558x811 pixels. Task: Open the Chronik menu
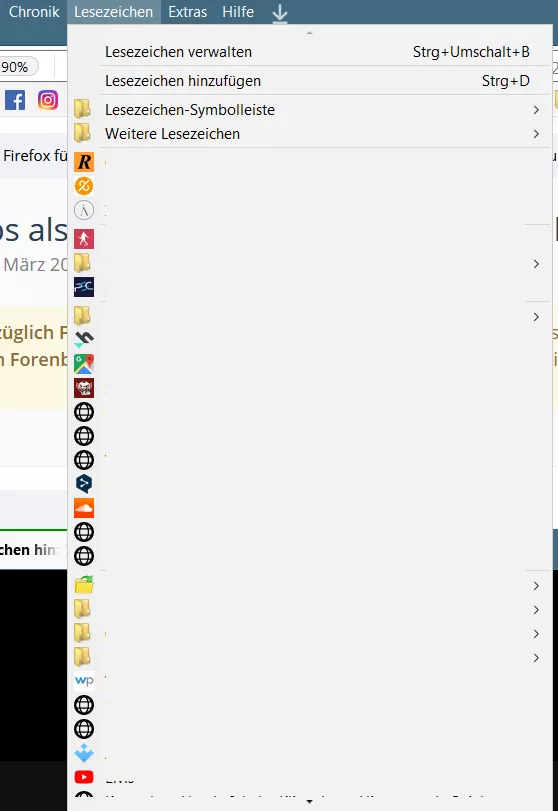click(34, 12)
